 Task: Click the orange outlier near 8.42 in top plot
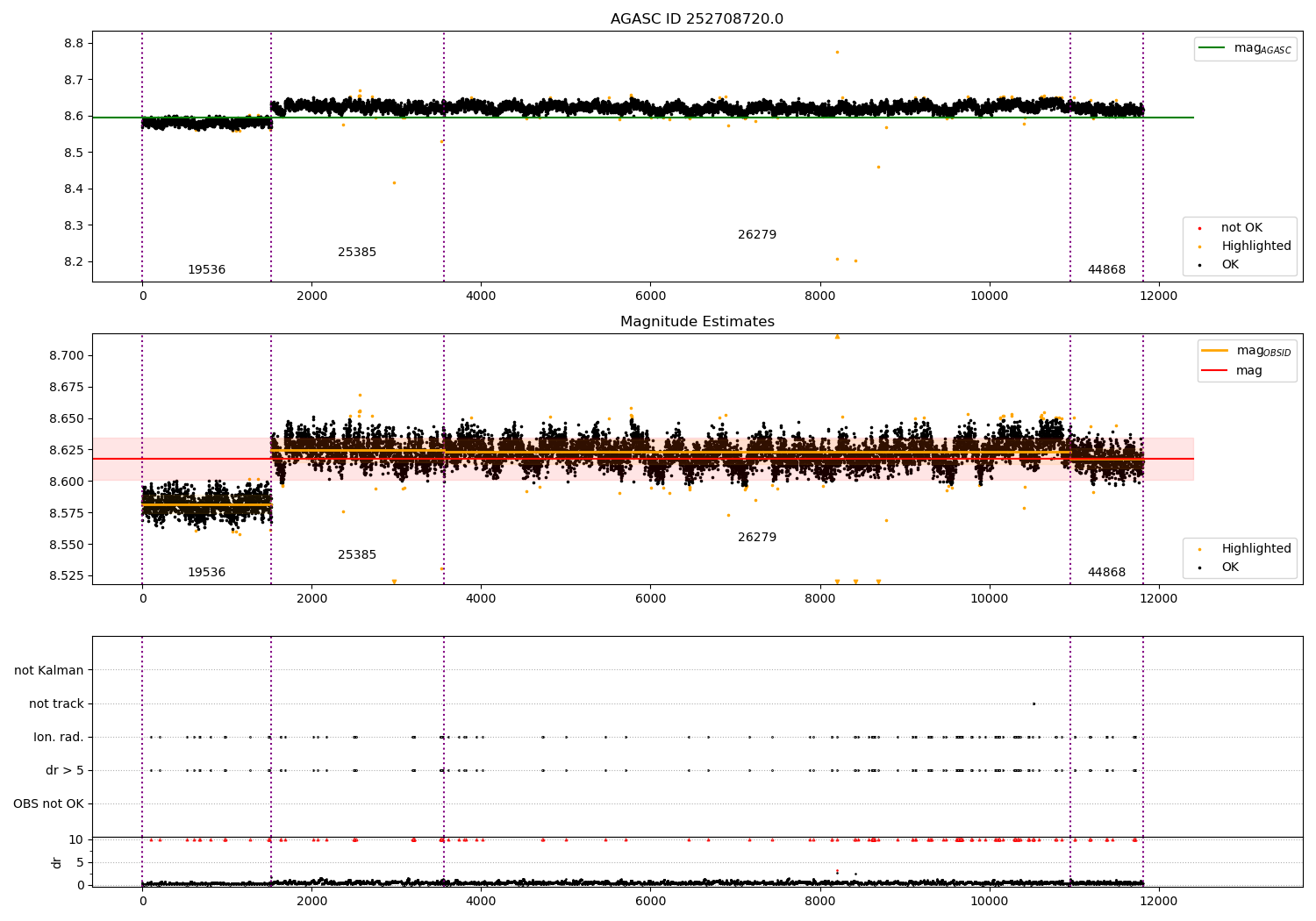[394, 182]
